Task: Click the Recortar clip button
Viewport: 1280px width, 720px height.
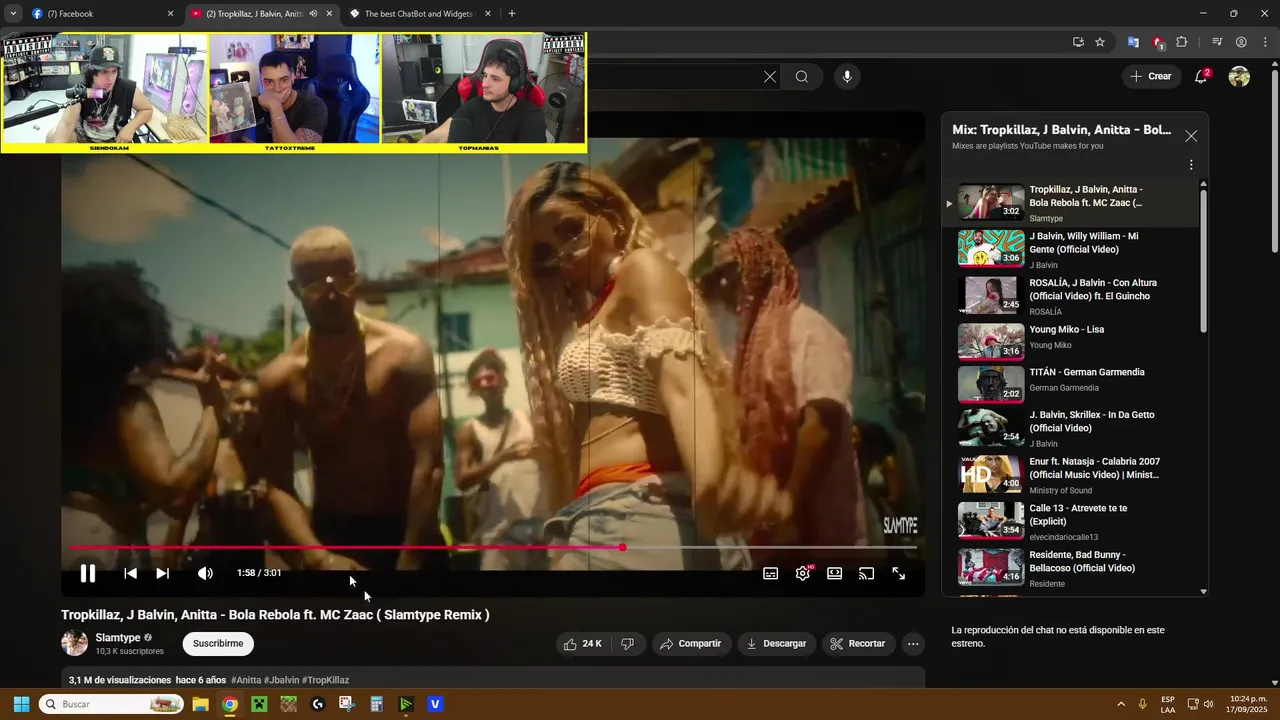Action: (x=859, y=644)
